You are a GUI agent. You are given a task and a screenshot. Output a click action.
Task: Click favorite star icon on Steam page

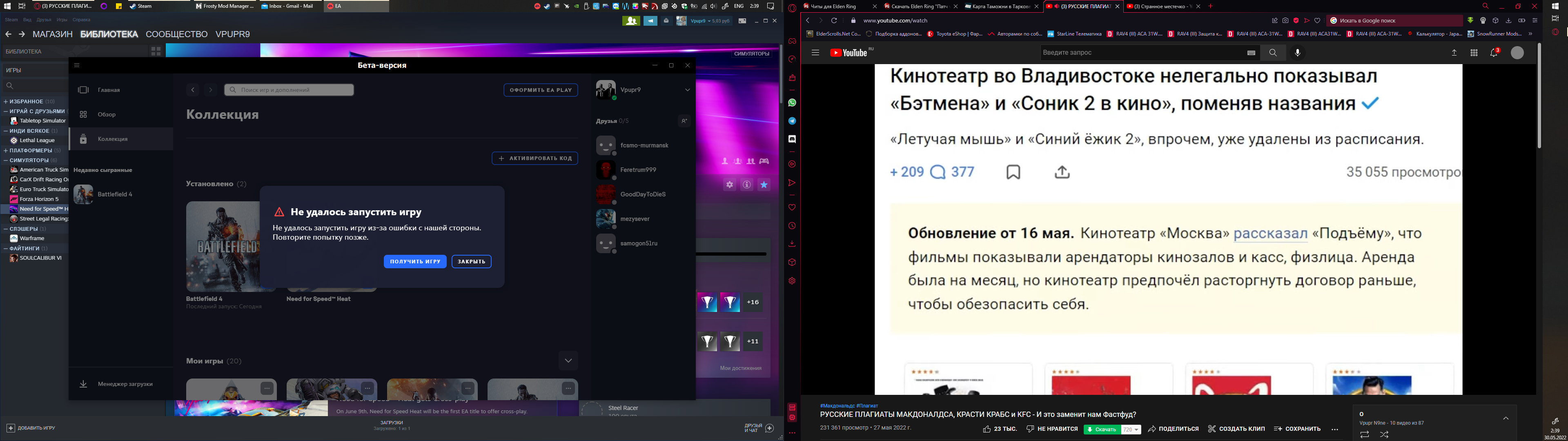(764, 185)
